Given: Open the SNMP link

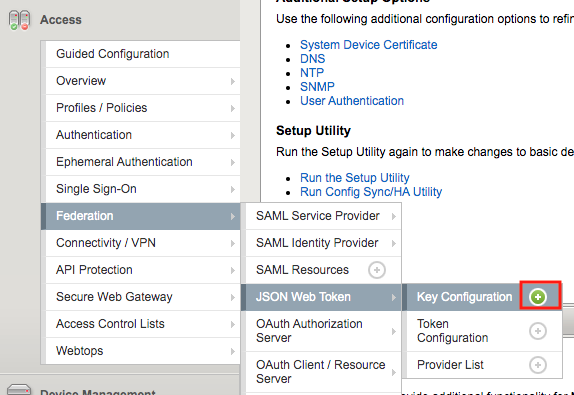Looking at the screenshot, I should (x=317, y=87).
